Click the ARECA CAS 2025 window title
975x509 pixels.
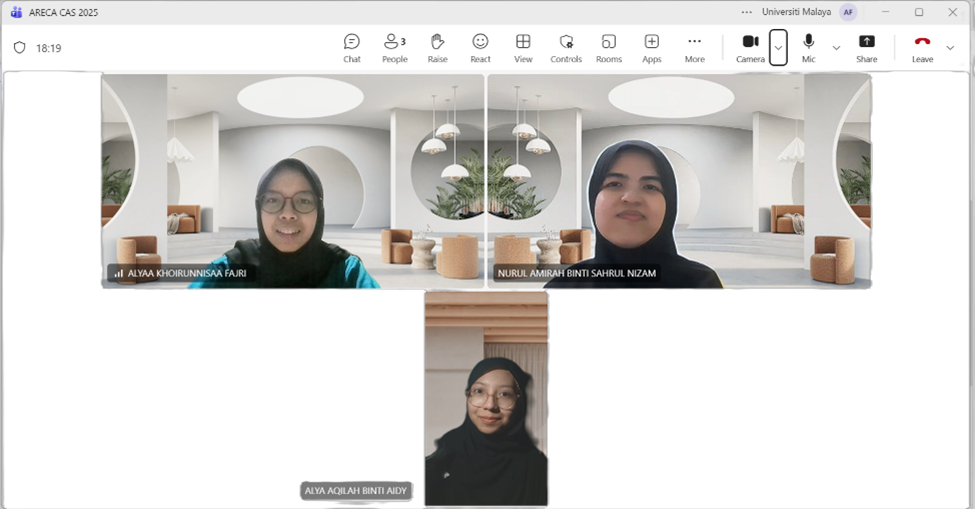click(63, 12)
